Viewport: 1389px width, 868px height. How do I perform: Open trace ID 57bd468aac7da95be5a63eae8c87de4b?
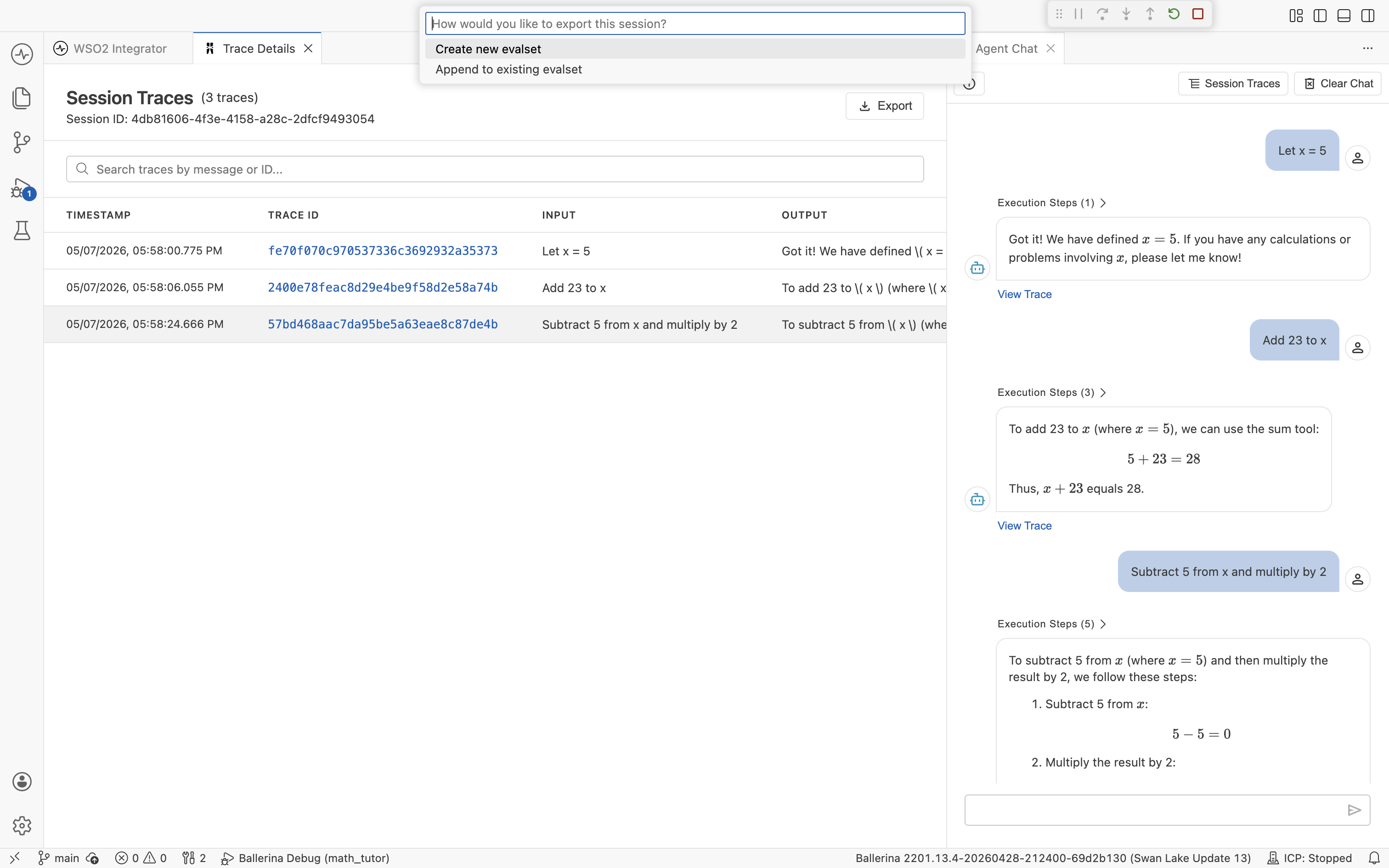tap(382, 324)
